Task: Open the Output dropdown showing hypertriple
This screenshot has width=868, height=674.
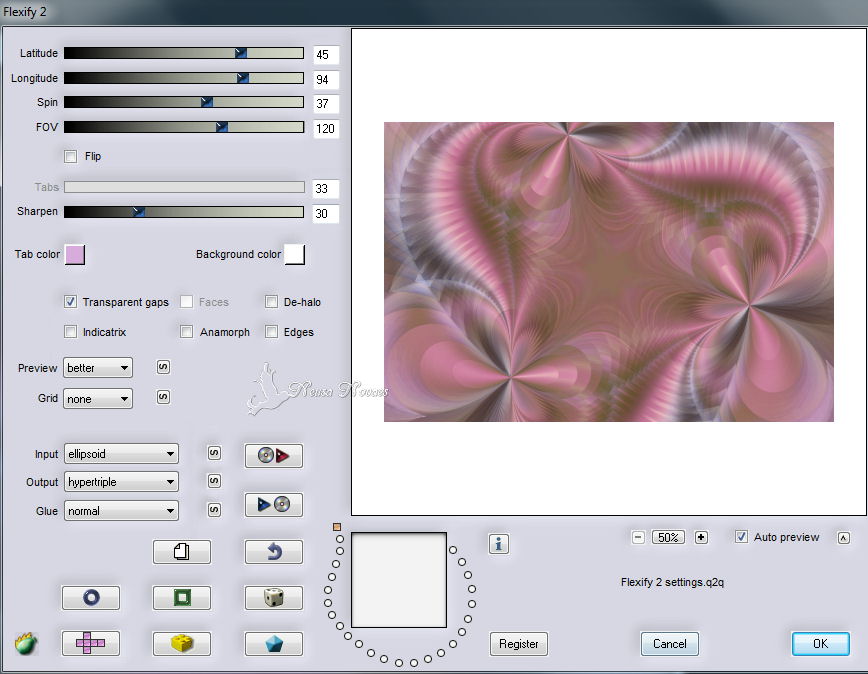Action: pyautogui.click(x=121, y=482)
